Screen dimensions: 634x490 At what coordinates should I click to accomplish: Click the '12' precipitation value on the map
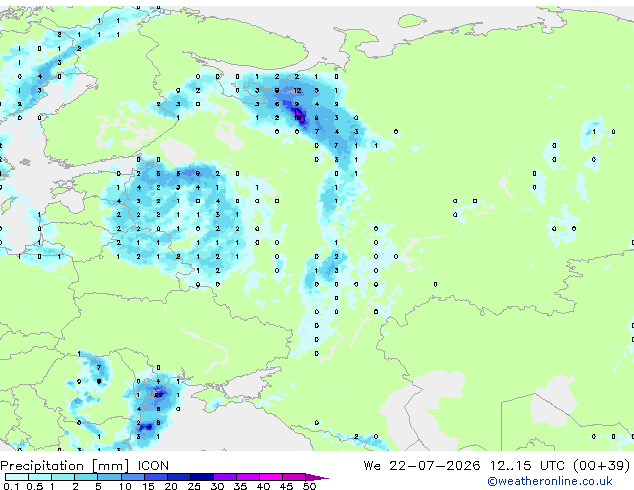[297, 91]
